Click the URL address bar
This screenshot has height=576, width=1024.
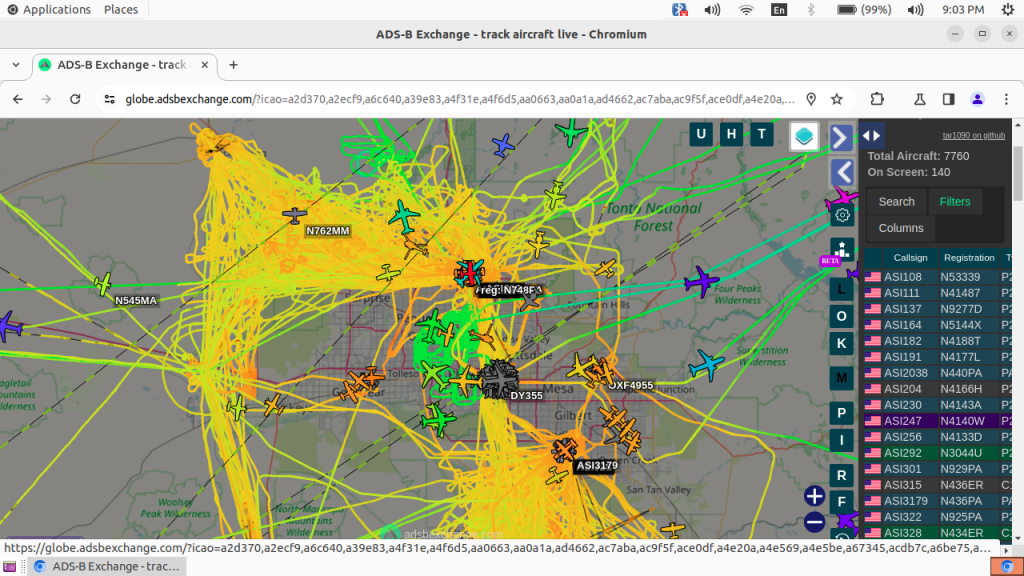(460, 99)
